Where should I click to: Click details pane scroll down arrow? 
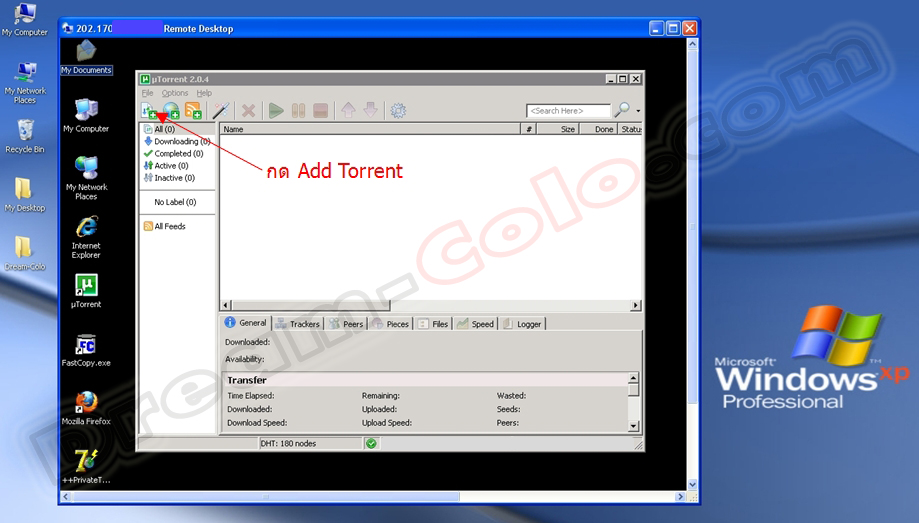[633, 426]
